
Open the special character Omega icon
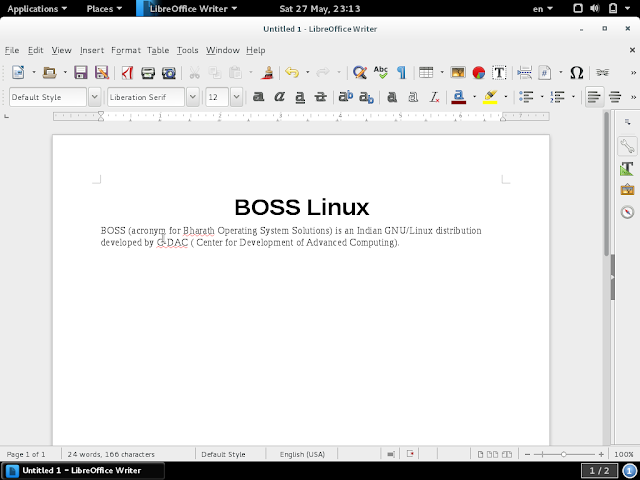[x=576, y=73]
